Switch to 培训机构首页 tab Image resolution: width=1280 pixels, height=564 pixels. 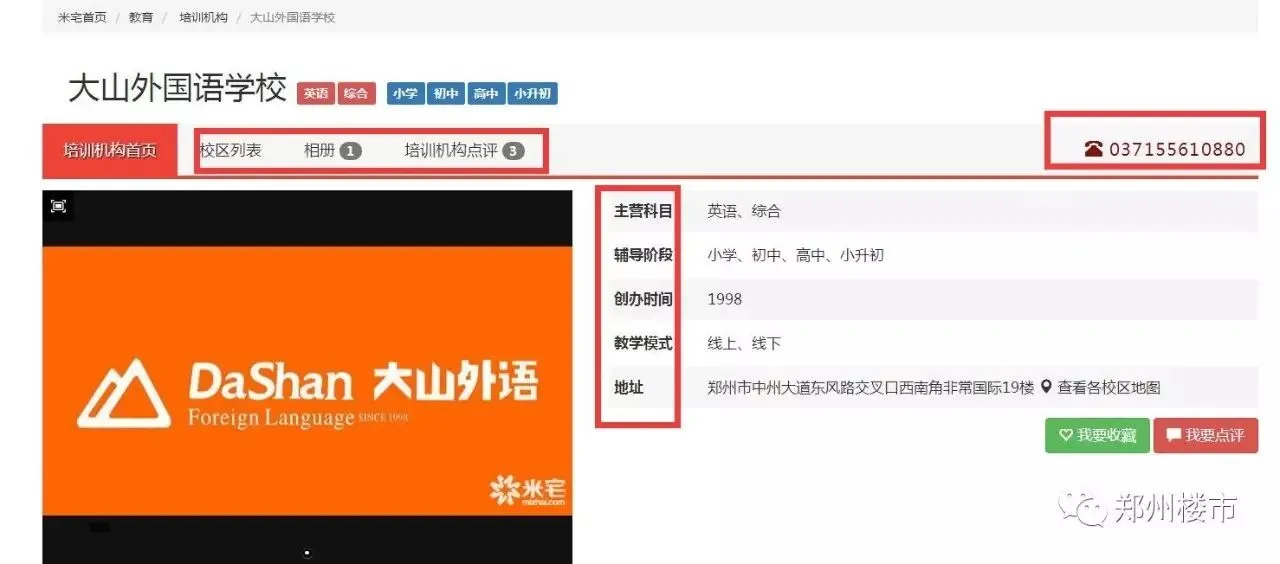(110, 151)
